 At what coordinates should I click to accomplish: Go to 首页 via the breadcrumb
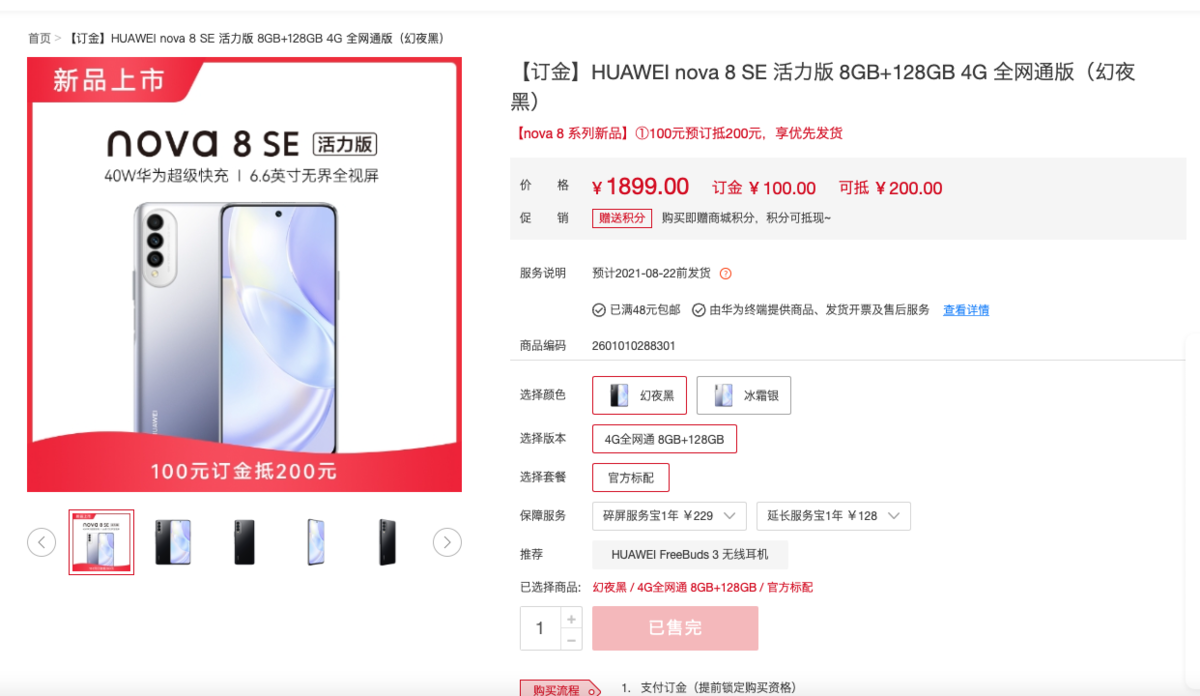(x=39, y=38)
